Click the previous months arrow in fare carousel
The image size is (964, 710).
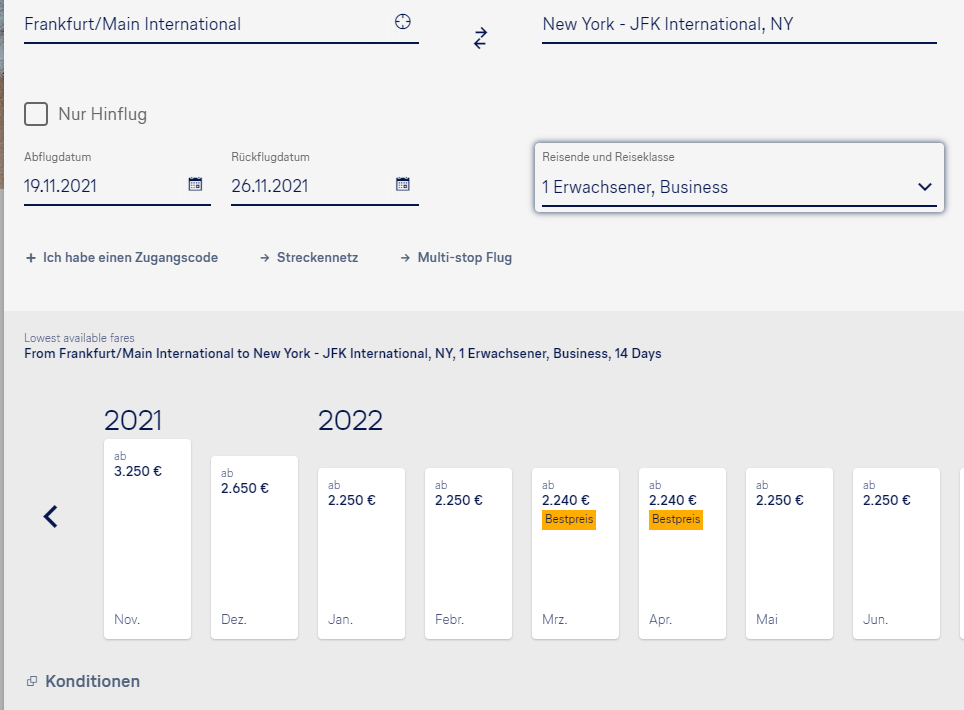(x=50, y=516)
